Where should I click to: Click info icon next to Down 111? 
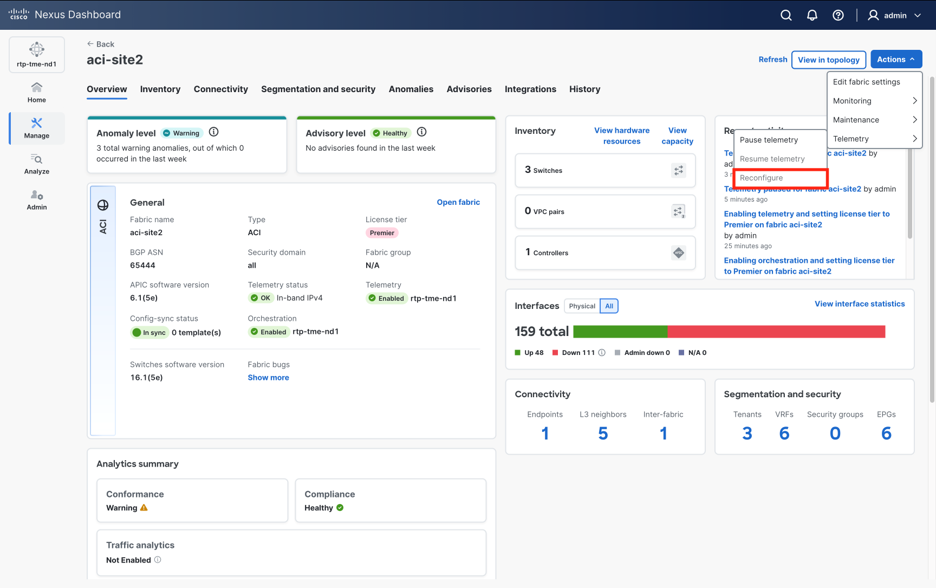pos(602,353)
